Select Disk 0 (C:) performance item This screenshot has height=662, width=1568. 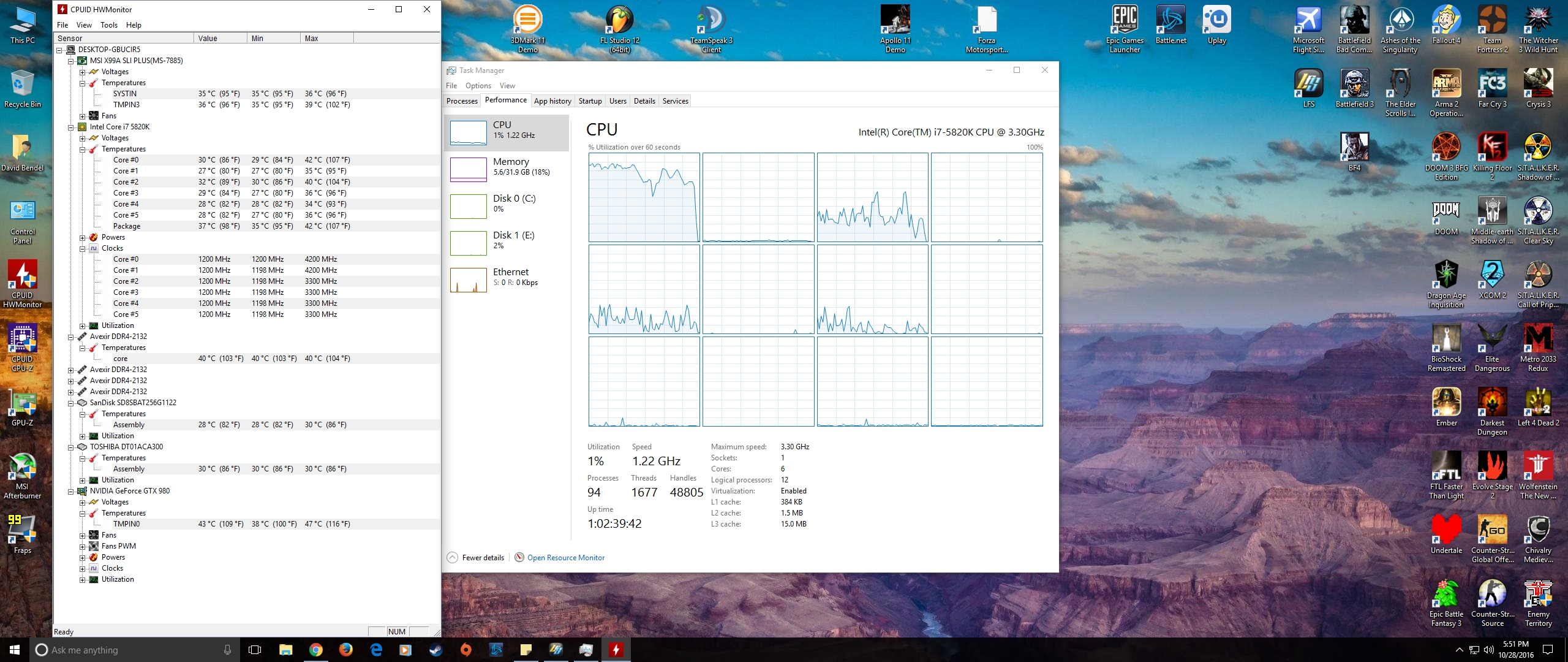click(507, 206)
